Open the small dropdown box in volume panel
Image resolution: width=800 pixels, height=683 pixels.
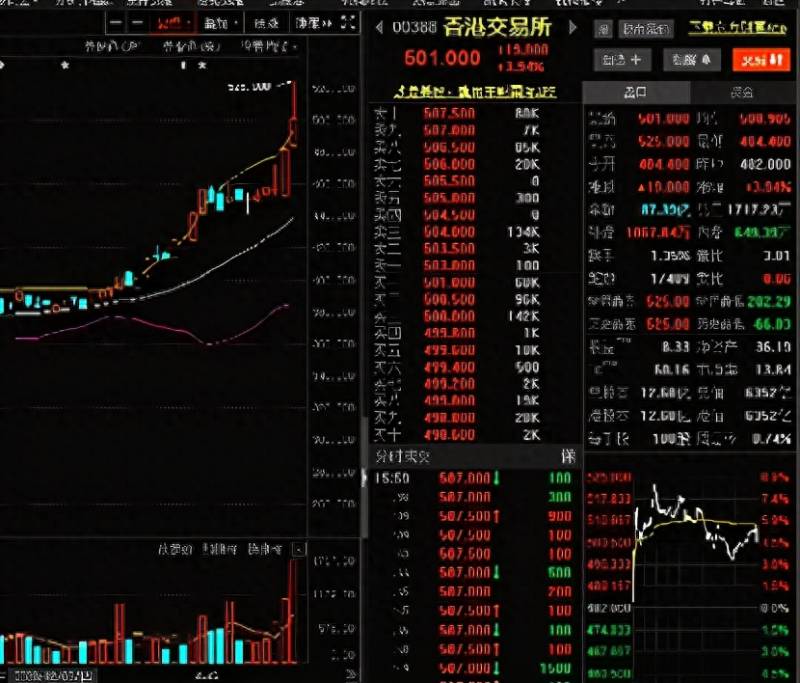[299, 549]
